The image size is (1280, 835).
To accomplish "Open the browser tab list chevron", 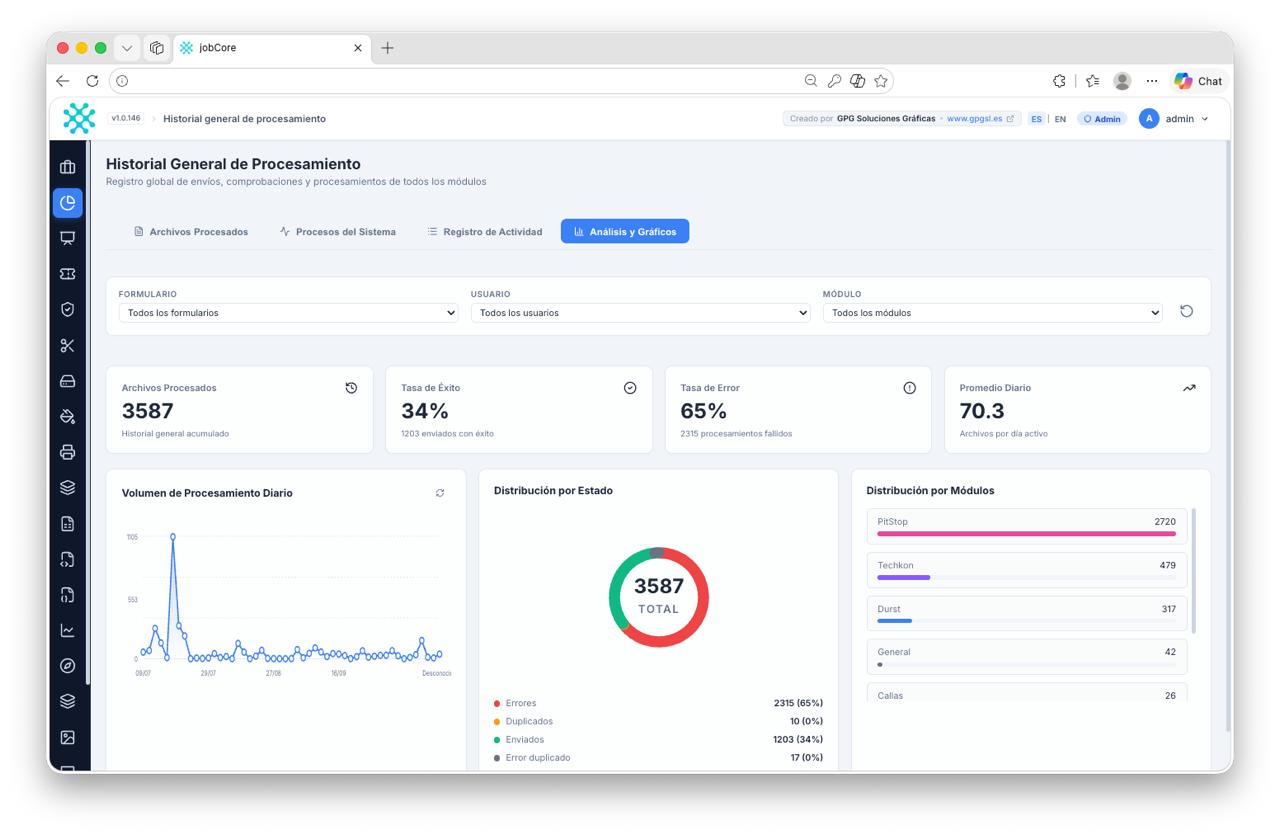I will (127, 48).
